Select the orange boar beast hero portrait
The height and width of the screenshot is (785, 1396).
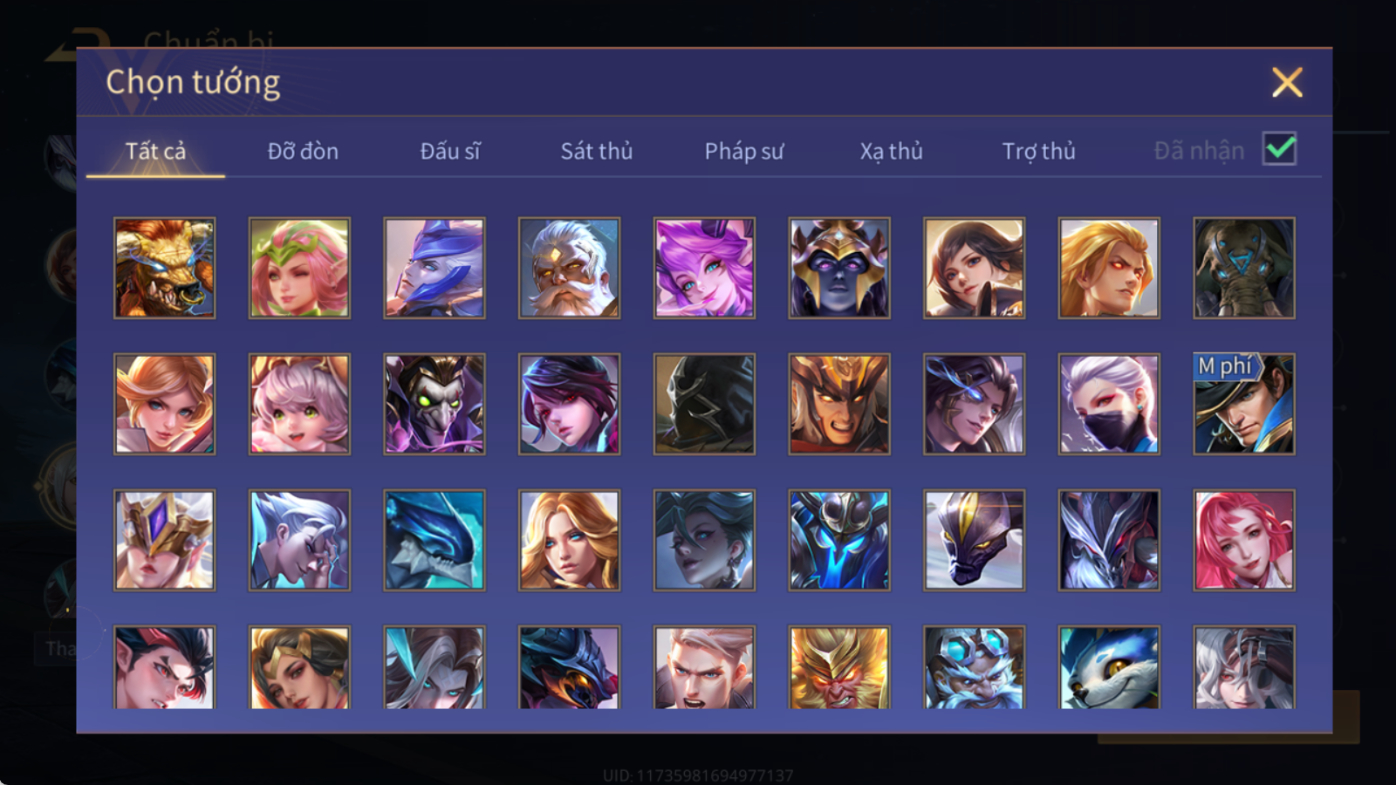[x=164, y=268]
